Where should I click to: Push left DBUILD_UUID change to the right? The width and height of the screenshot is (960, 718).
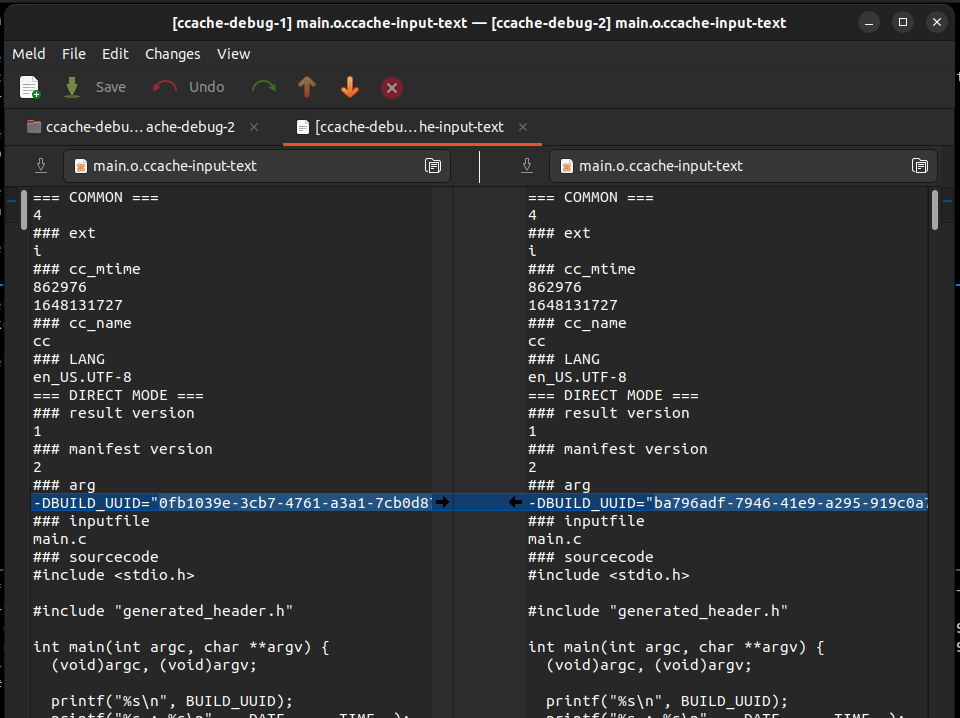[443, 502]
